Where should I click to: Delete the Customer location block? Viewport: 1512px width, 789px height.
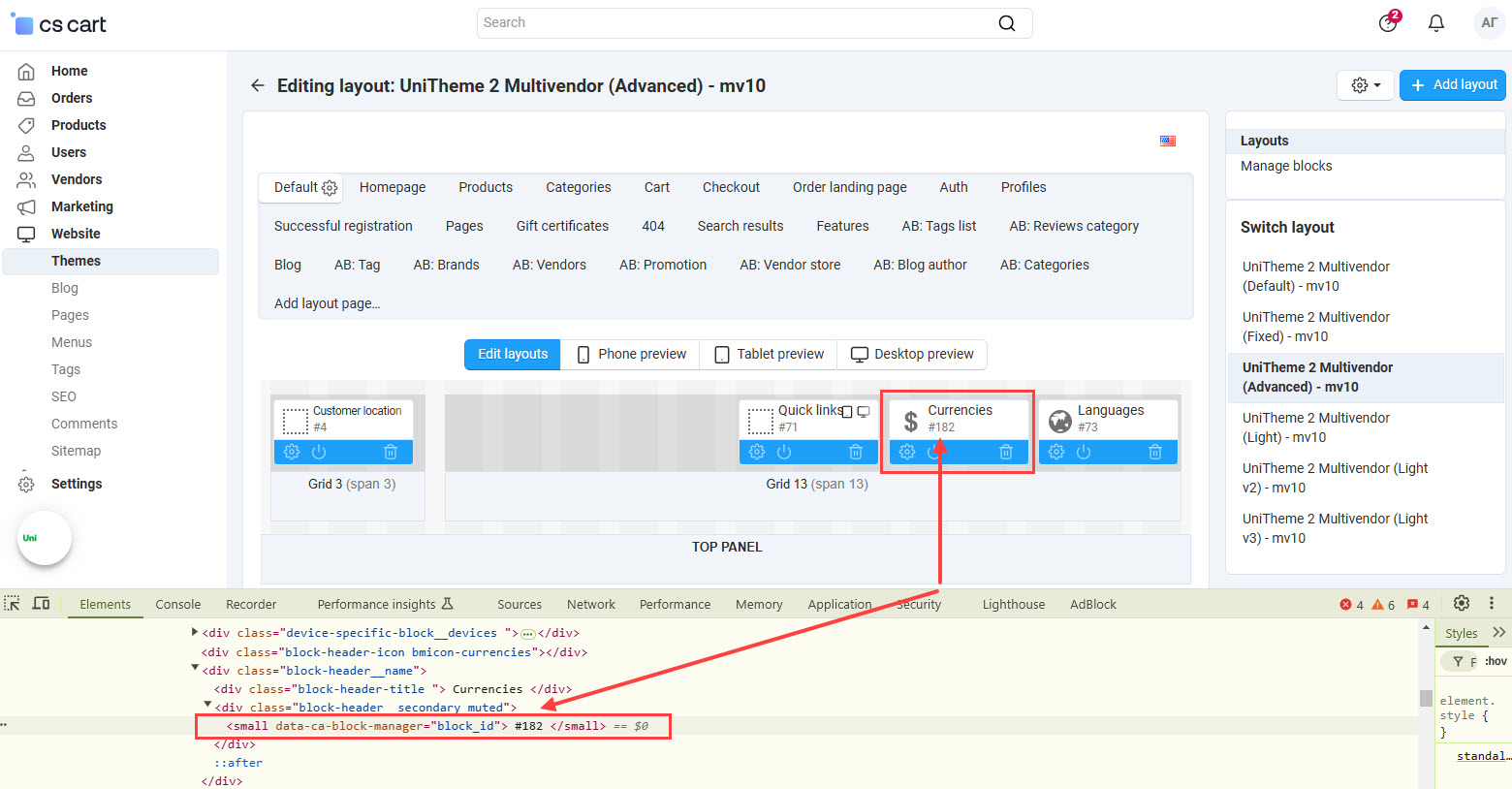point(391,452)
